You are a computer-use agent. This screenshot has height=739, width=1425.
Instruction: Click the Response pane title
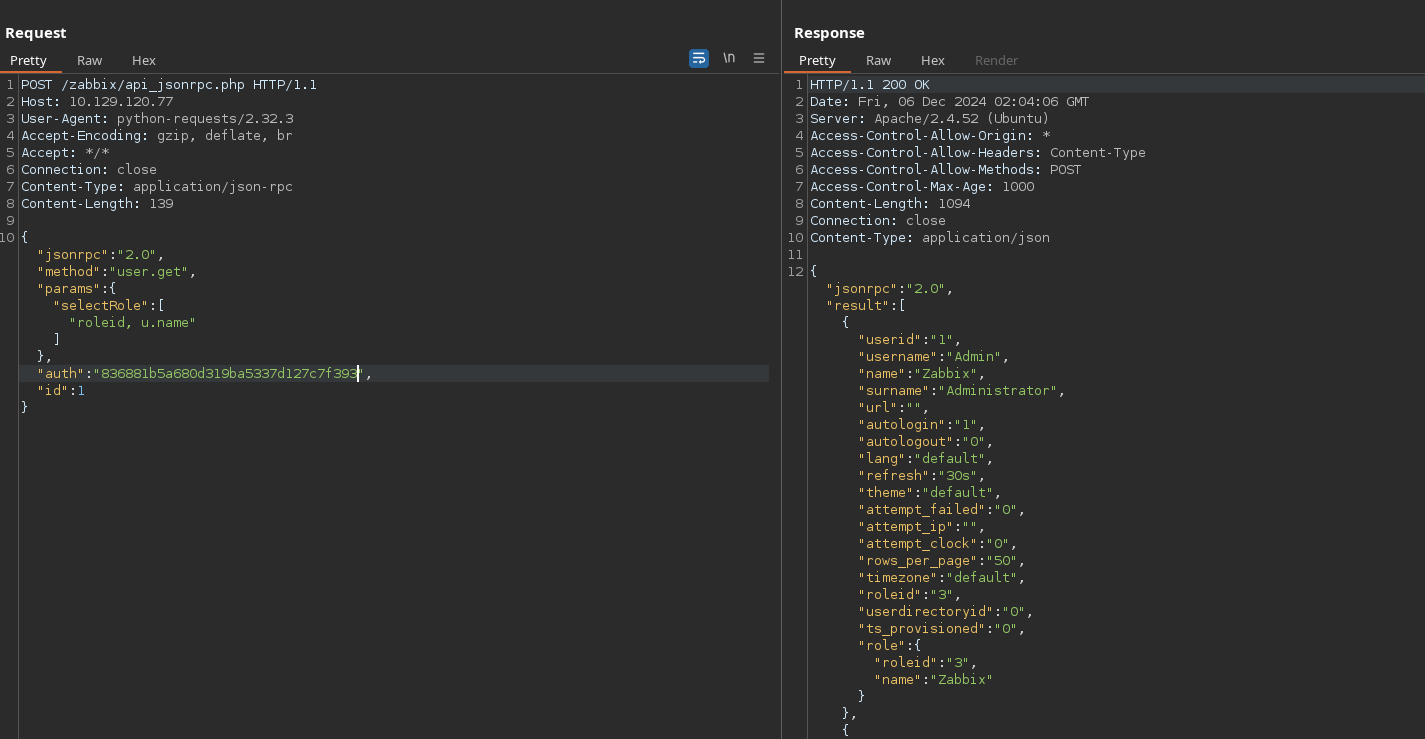tap(829, 33)
